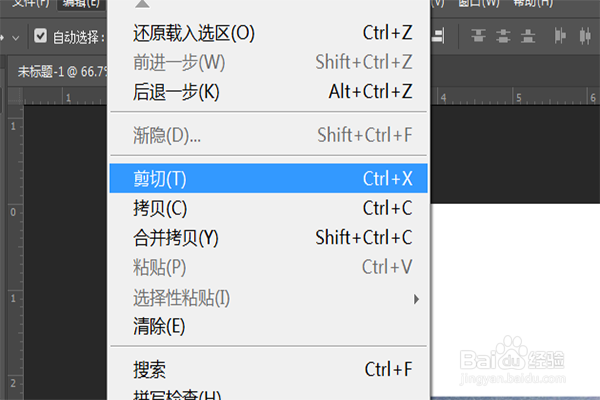This screenshot has height=400, width=600.
Task: Select 还原载入选区(O) menu entry
Action: click(x=268, y=33)
